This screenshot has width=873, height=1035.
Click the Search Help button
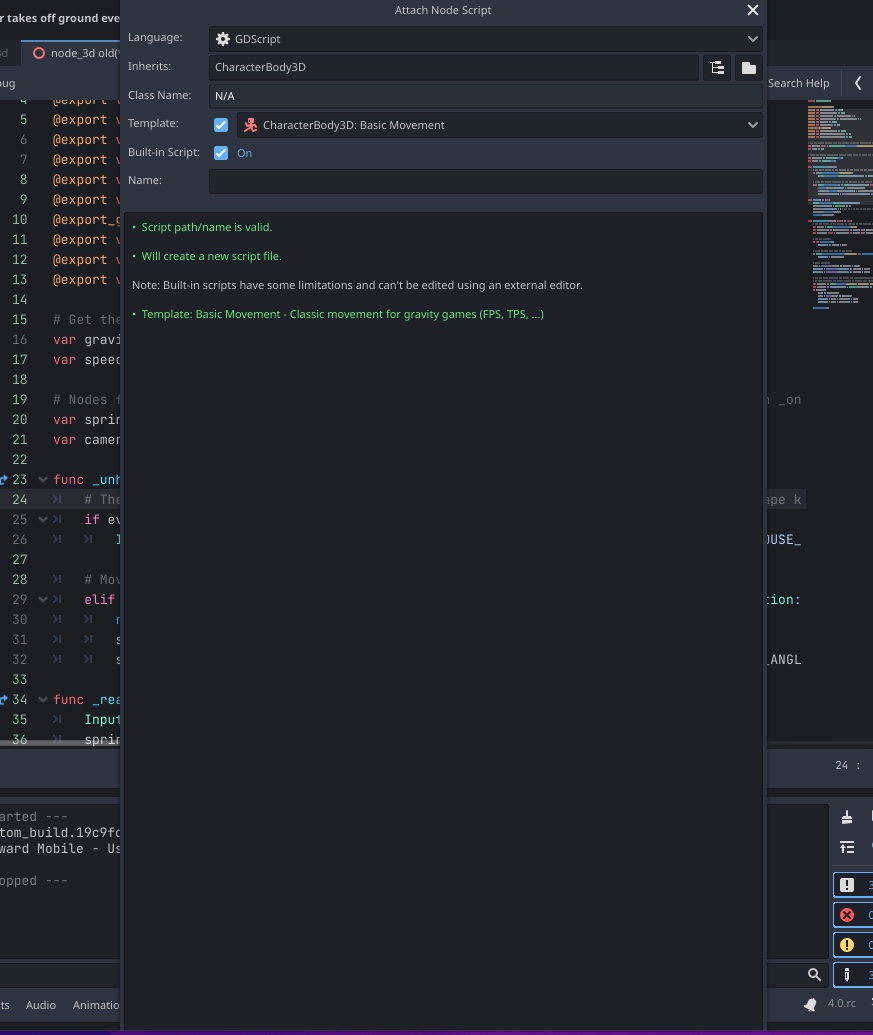[x=797, y=83]
